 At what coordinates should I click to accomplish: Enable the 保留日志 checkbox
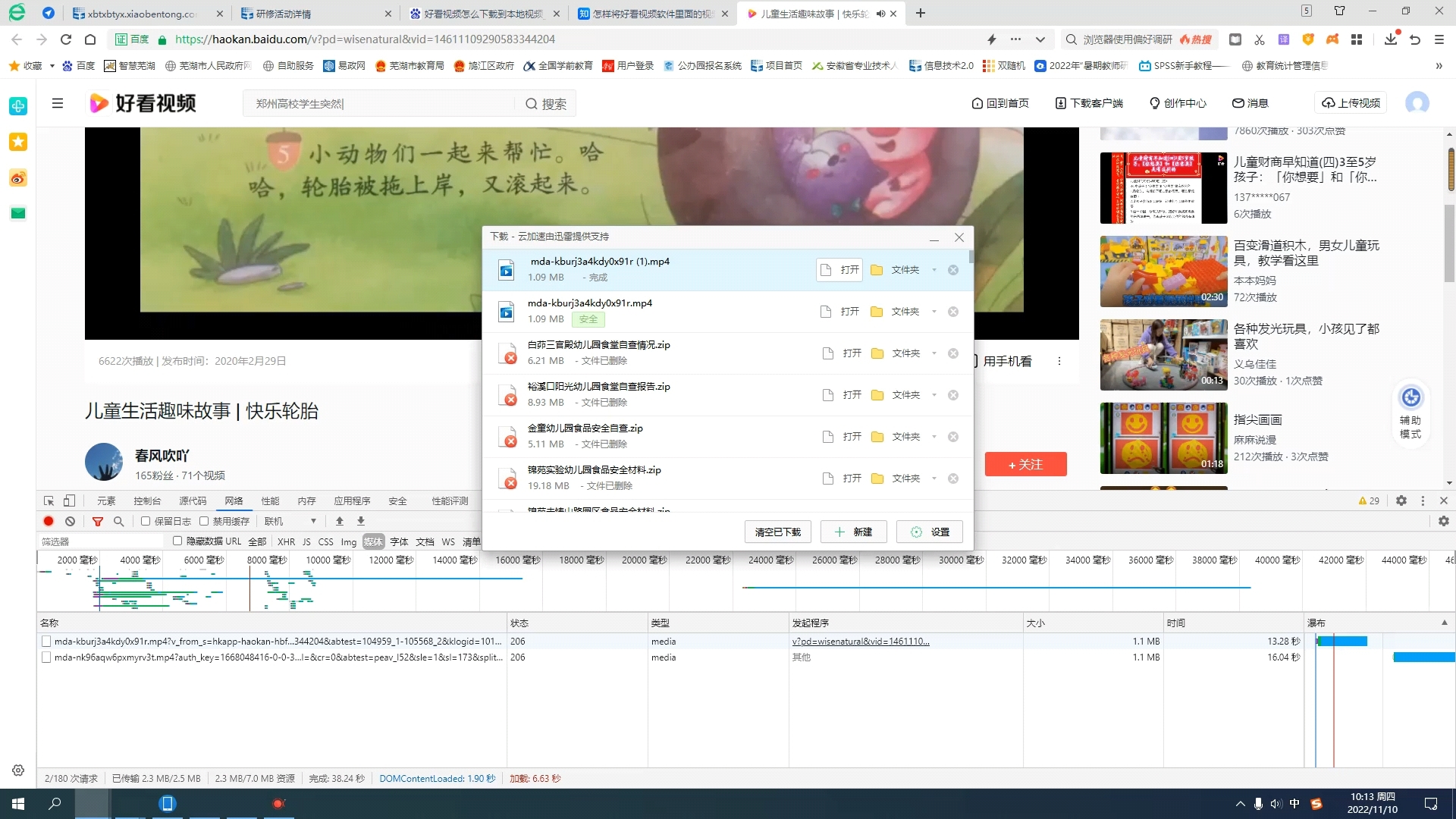[146, 521]
